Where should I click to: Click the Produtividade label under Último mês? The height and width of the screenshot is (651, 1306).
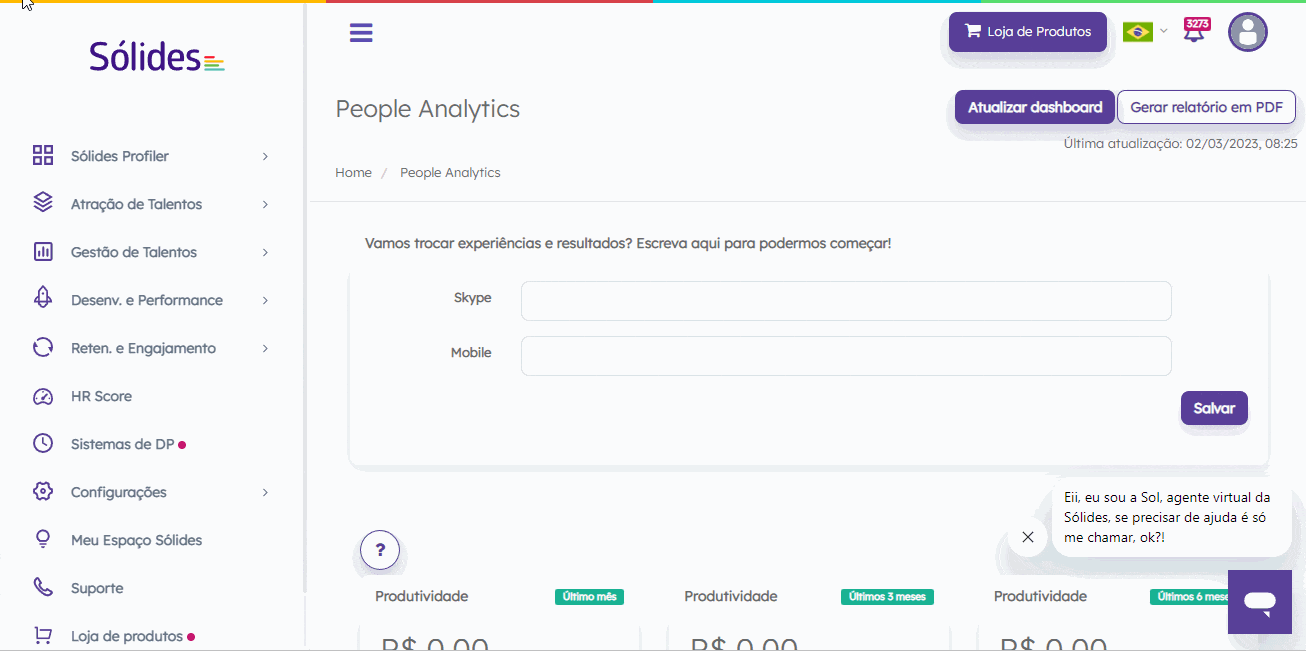[x=421, y=596]
